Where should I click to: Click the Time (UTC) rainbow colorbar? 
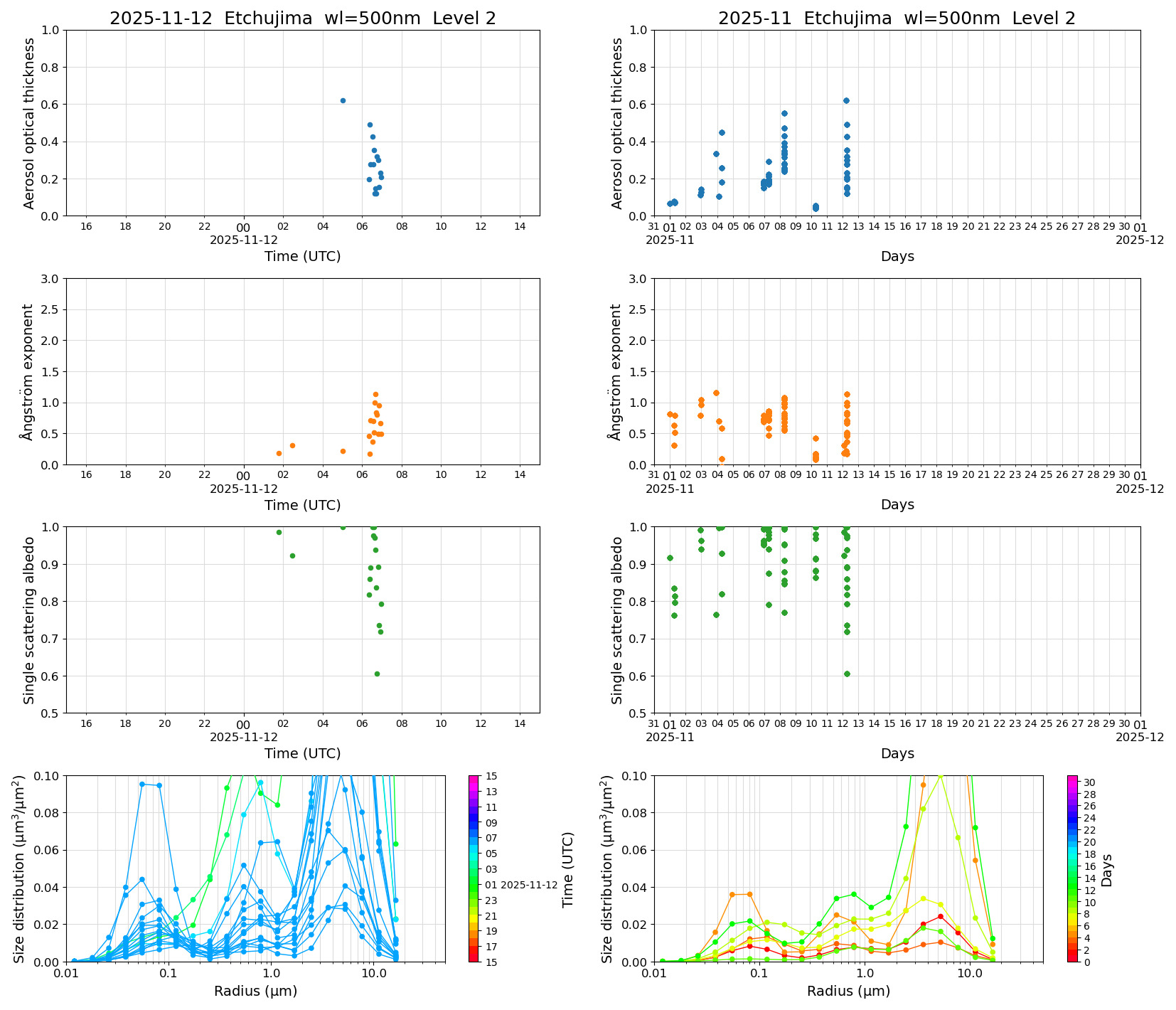pyautogui.click(x=474, y=868)
